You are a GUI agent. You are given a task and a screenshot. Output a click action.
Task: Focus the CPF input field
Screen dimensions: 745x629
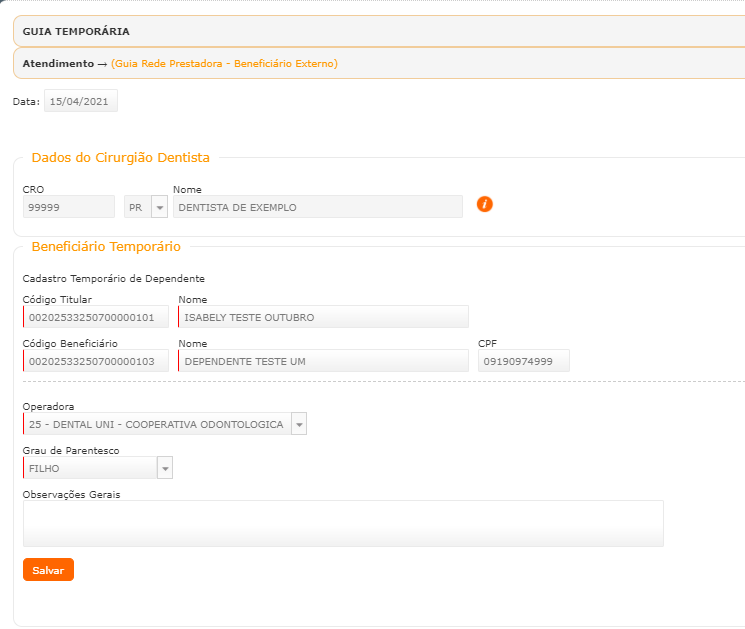click(523, 361)
